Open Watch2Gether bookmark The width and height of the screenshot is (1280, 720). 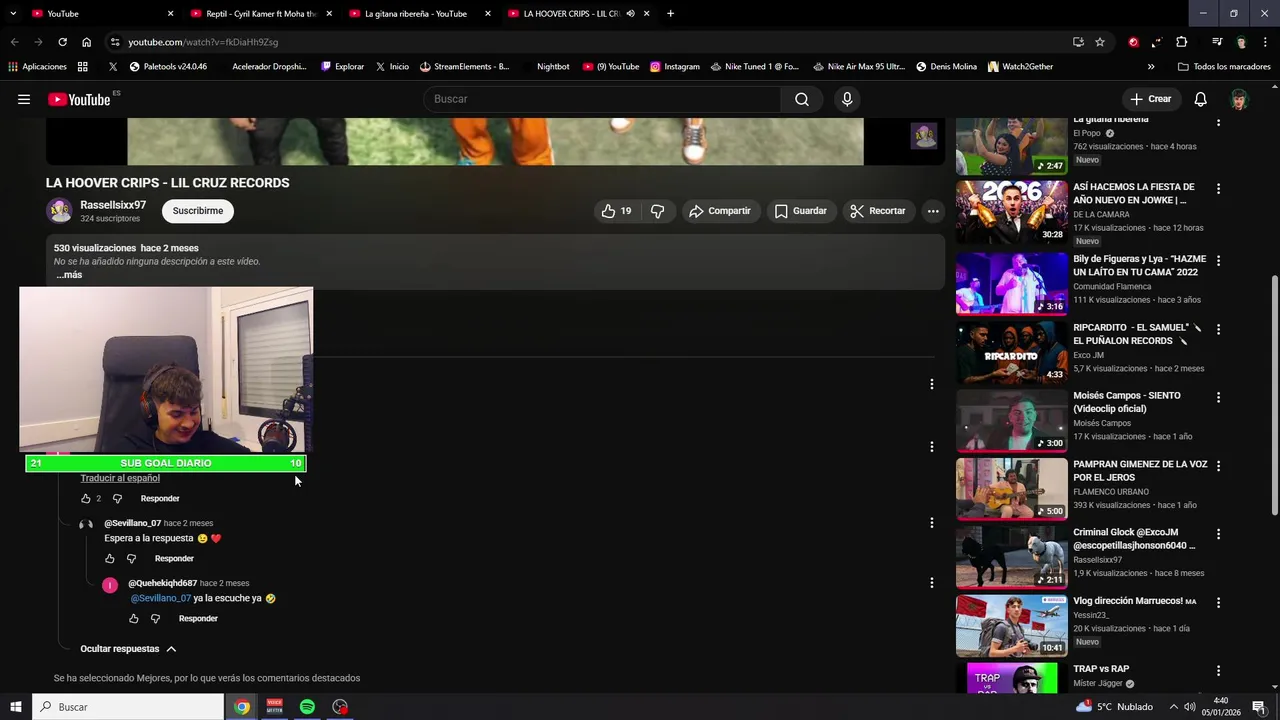(1020, 67)
